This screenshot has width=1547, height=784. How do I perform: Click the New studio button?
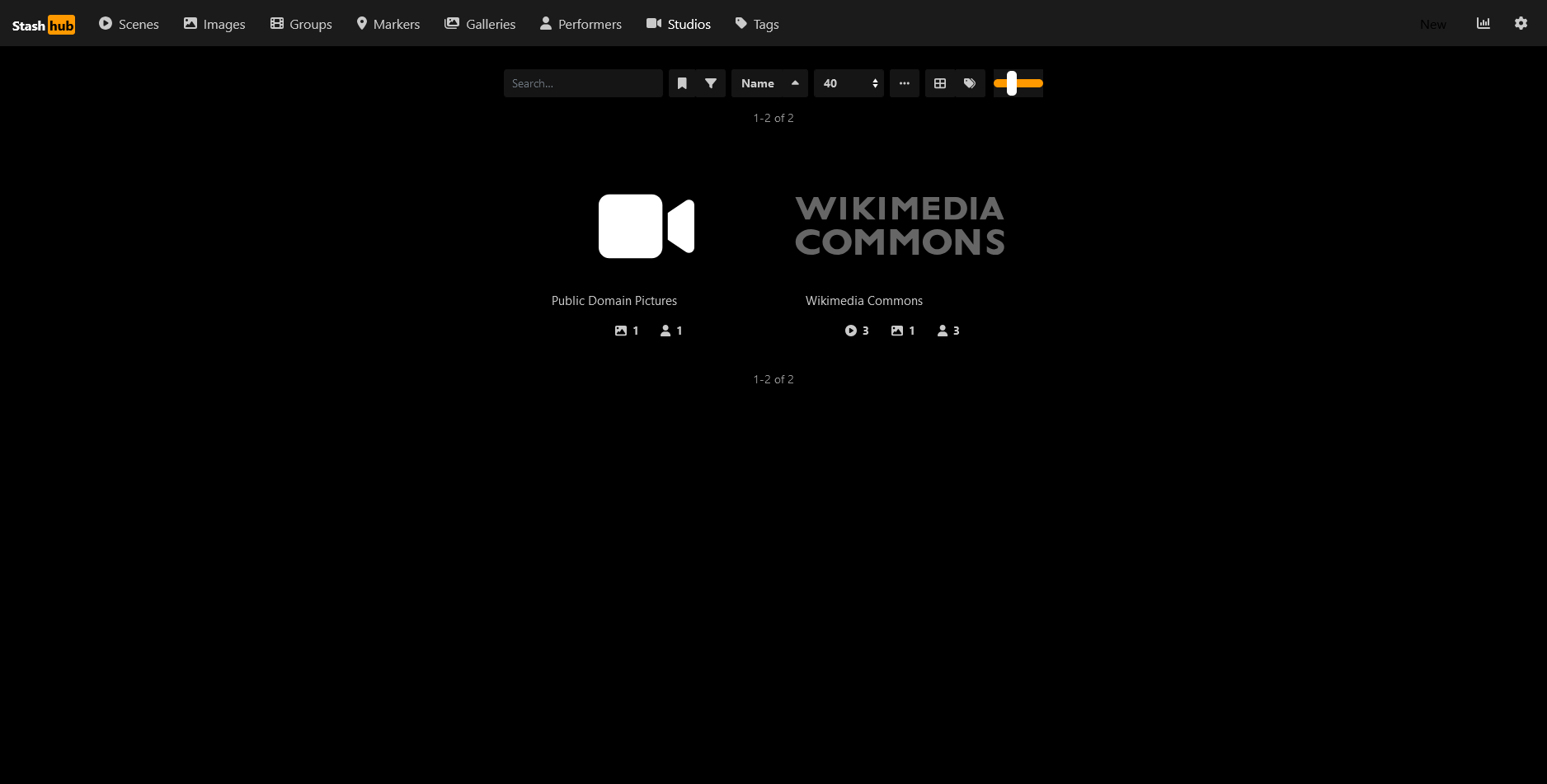click(x=1433, y=24)
